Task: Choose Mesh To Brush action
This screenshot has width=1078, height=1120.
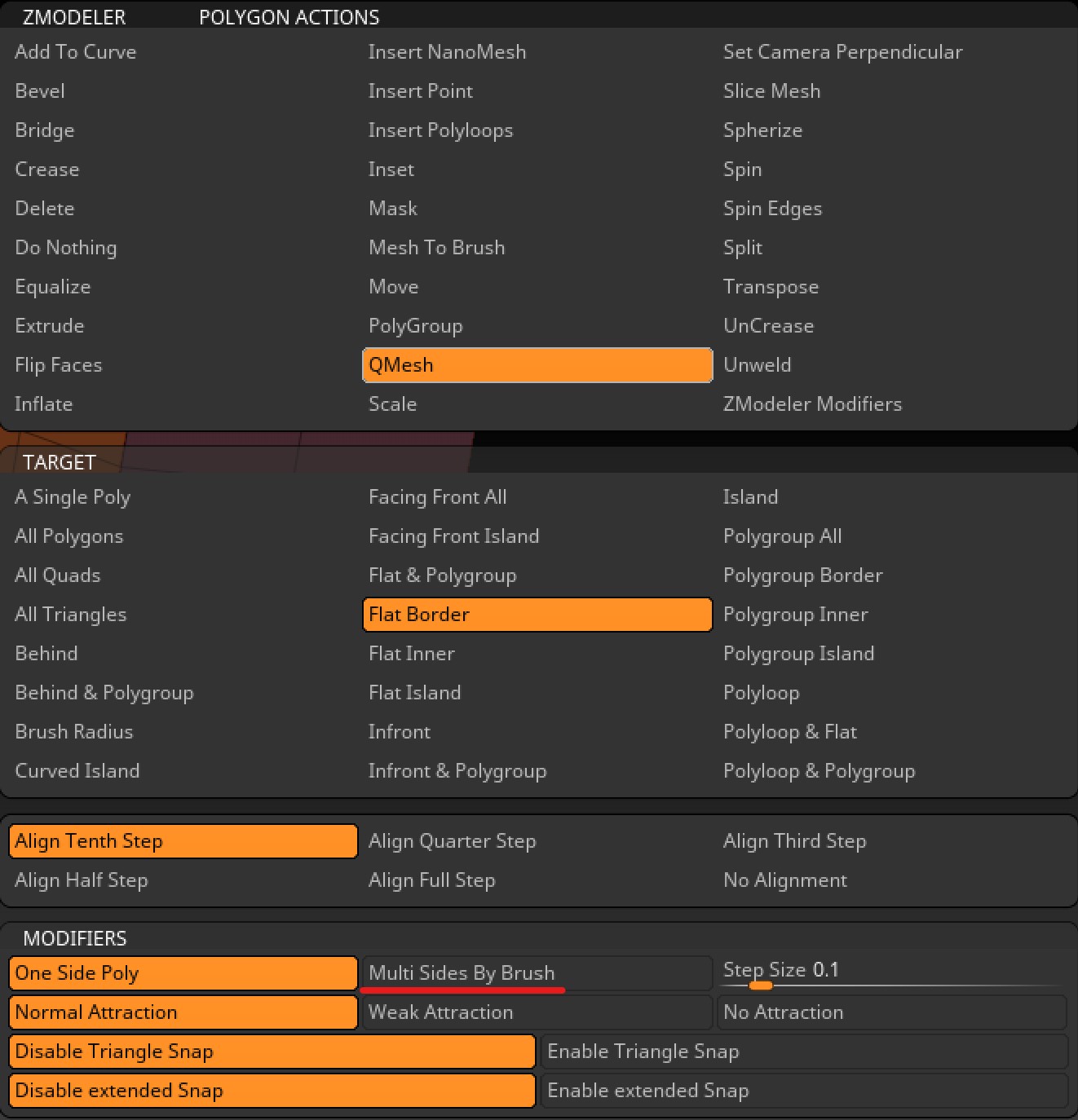Action: (x=436, y=247)
